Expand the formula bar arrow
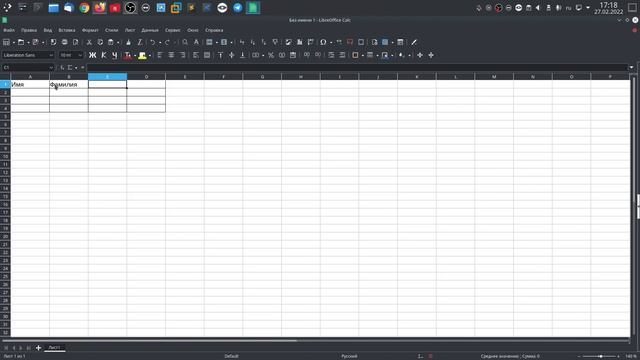The image size is (640, 360). (631, 67)
